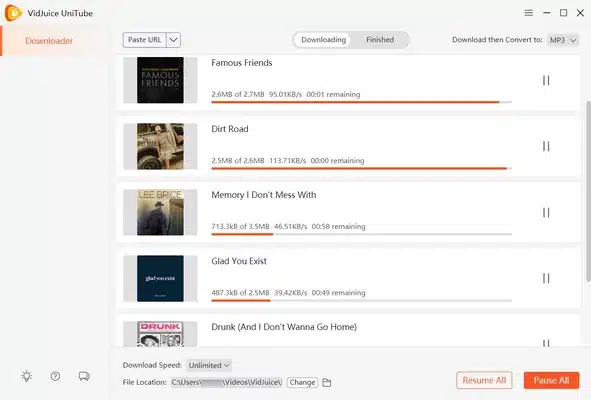Open the MP3 convert format dropdown
591x400 pixels.
(563, 40)
